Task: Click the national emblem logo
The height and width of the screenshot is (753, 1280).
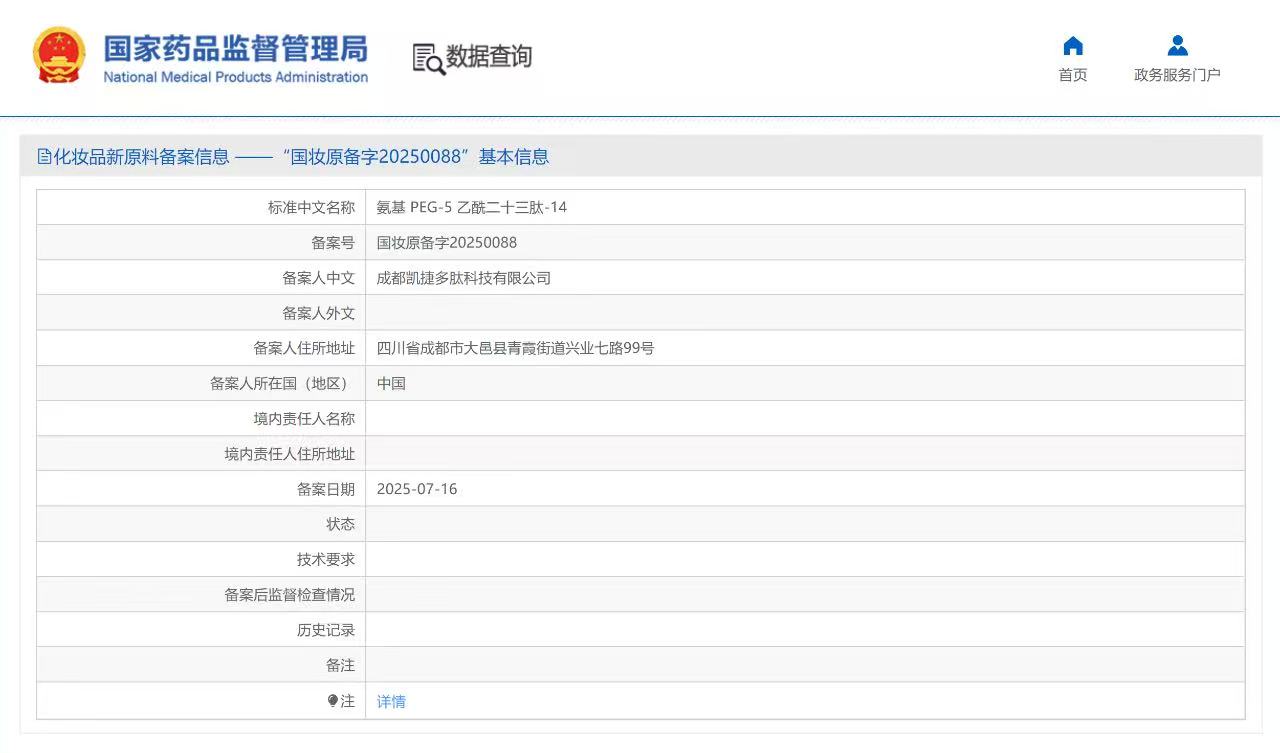Action: [60, 55]
